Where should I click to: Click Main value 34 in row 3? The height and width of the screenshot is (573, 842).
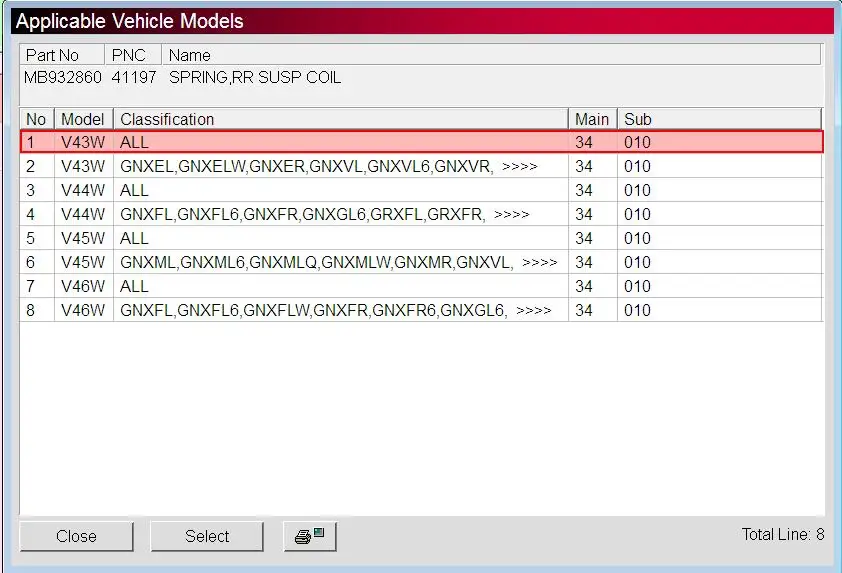584,191
